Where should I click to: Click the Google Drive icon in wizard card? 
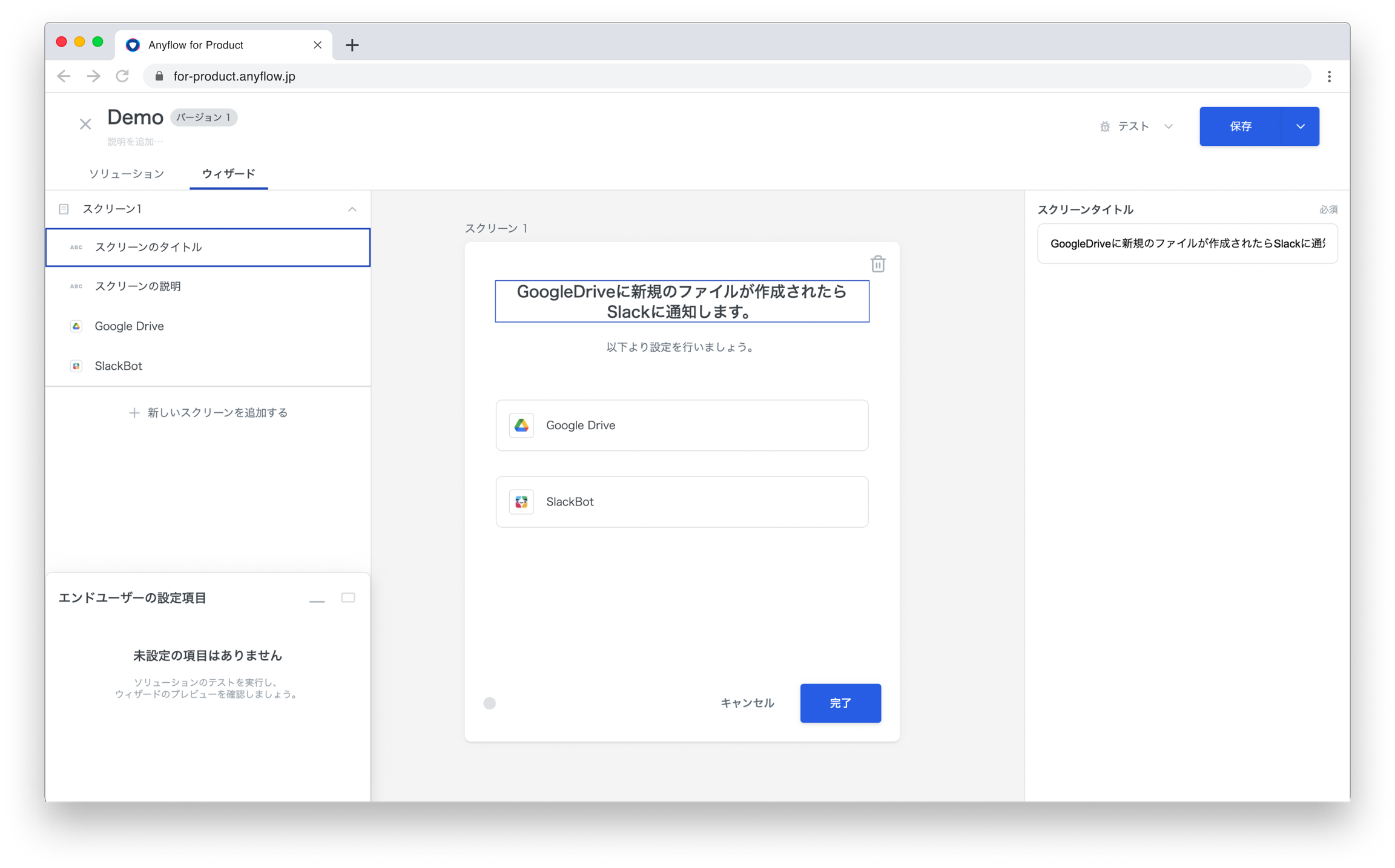[521, 425]
